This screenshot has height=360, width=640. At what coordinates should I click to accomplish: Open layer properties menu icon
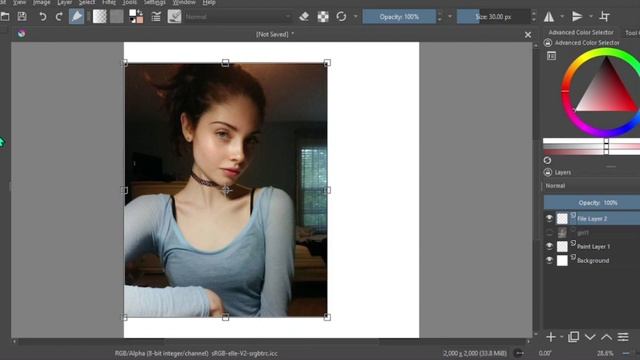(x=623, y=337)
